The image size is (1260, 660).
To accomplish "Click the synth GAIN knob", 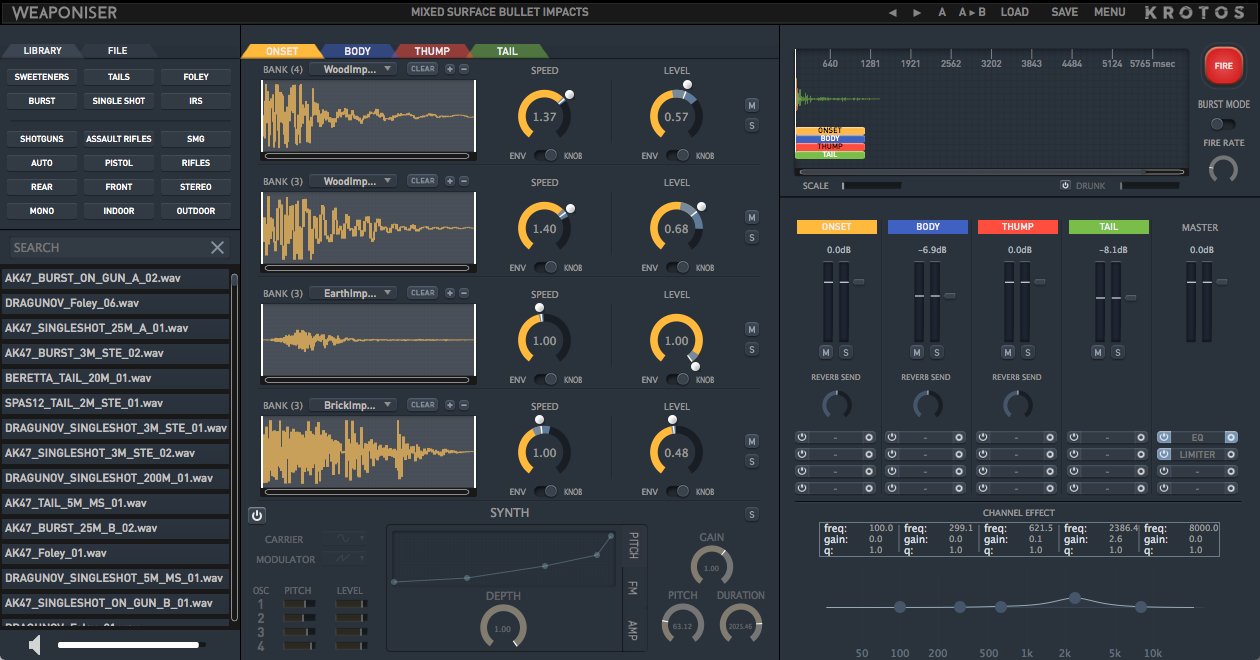I will [712, 567].
